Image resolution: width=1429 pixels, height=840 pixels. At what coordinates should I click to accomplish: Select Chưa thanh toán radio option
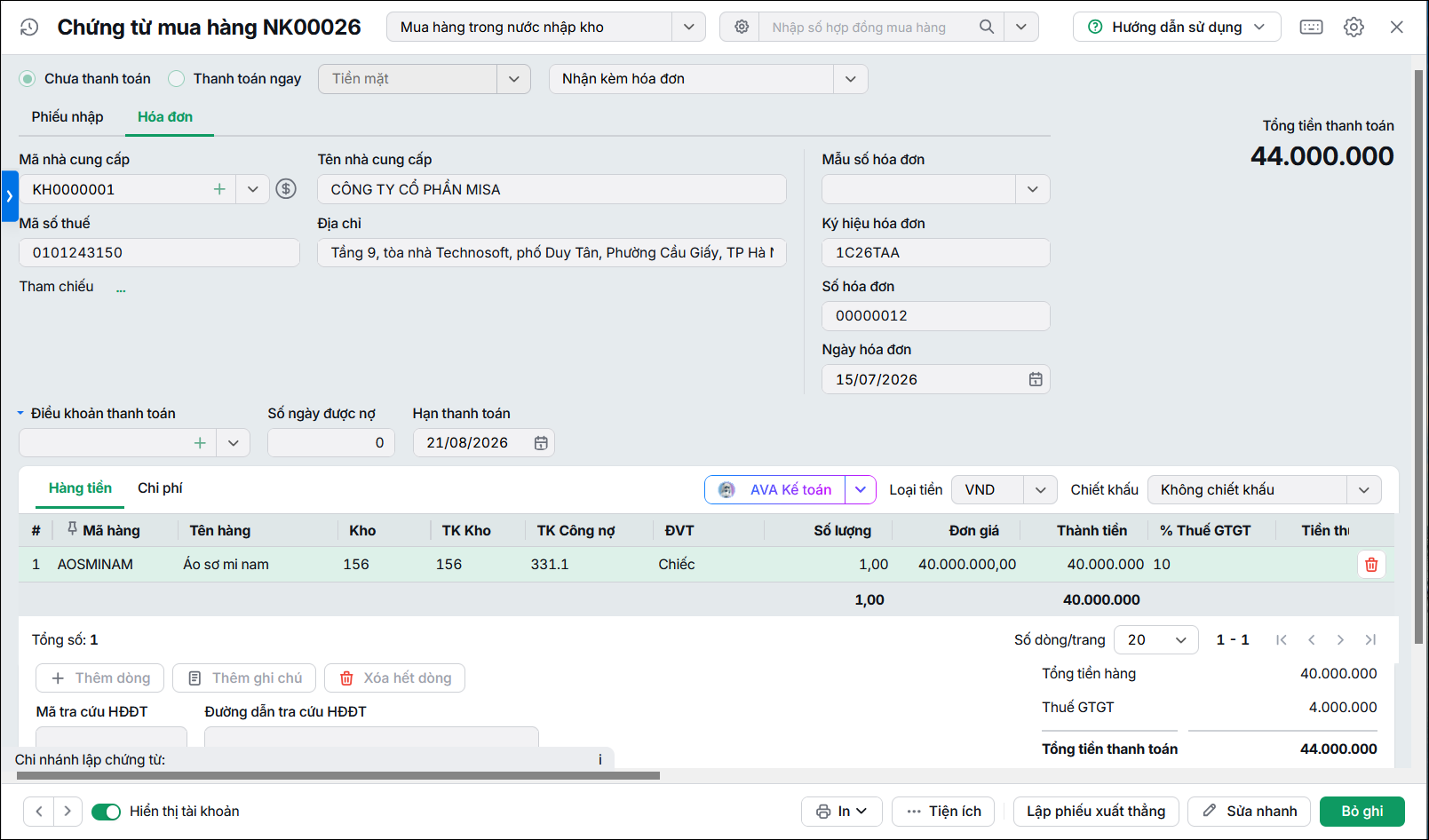pyautogui.click(x=28, y=79)
